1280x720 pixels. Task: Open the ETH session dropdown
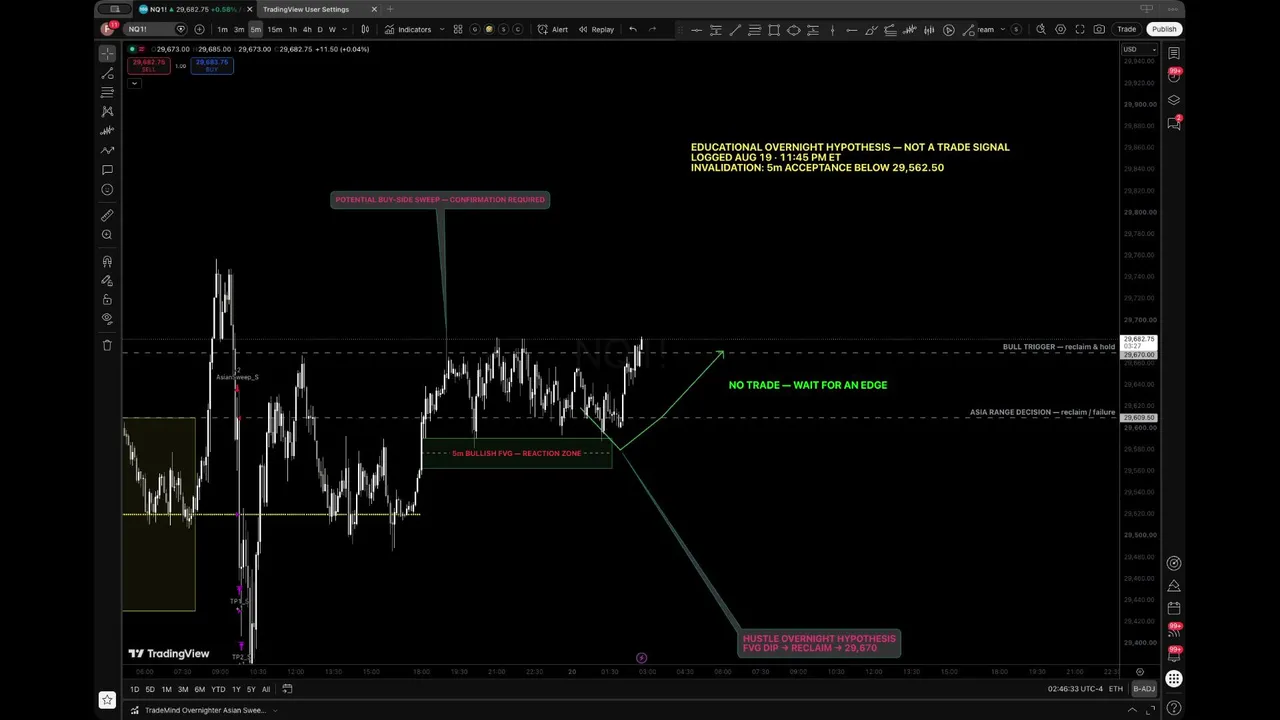click(1115, 689)
